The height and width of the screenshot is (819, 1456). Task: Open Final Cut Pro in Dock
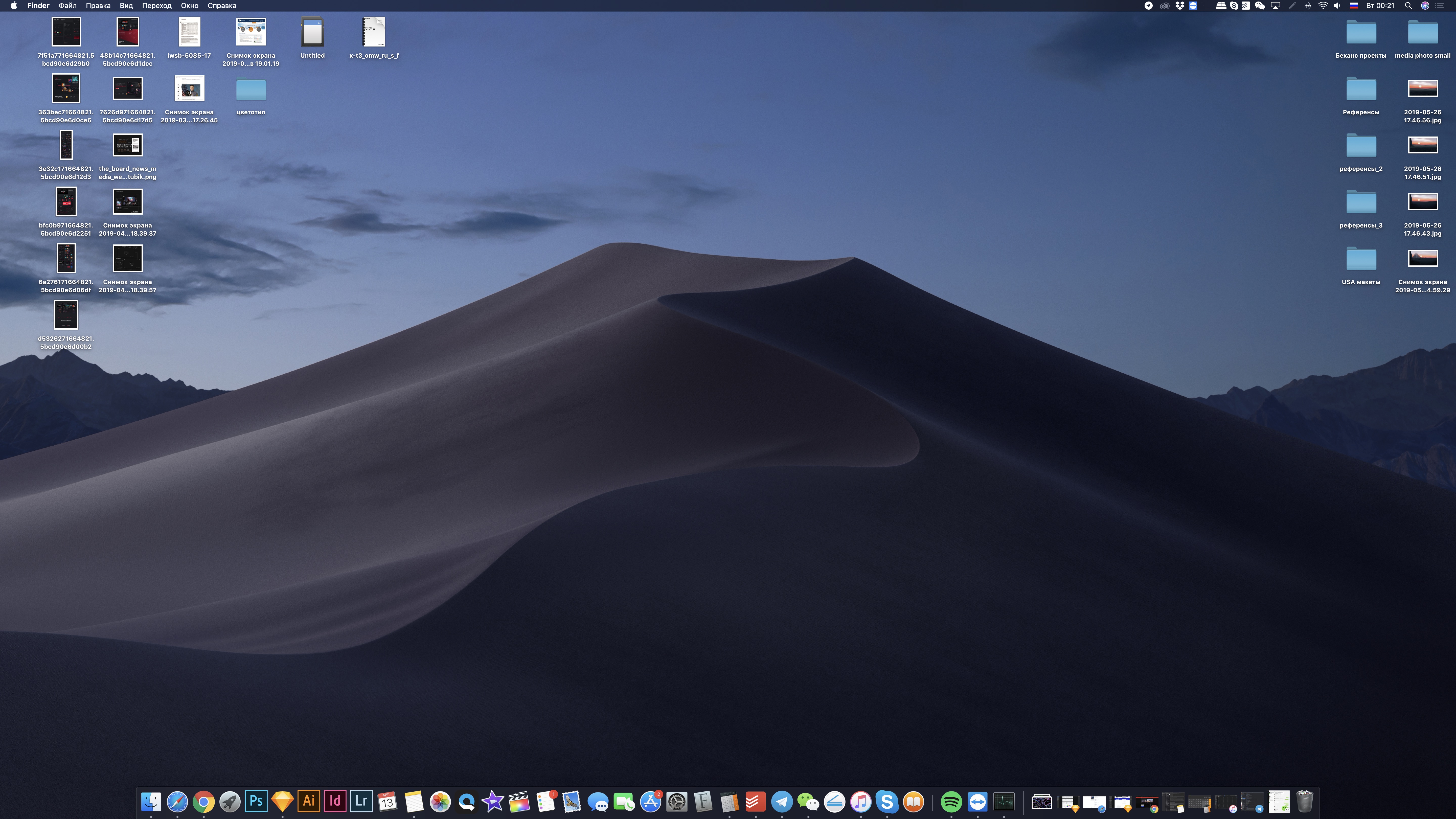coord(519,802)
